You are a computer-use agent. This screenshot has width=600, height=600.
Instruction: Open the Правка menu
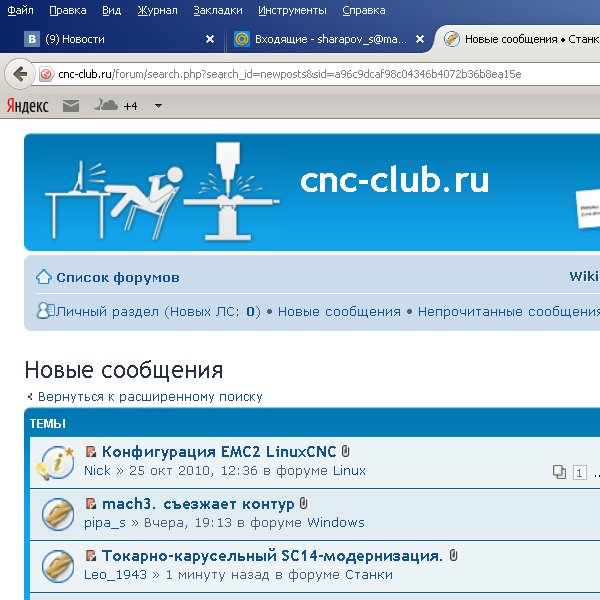coord(68,10)
